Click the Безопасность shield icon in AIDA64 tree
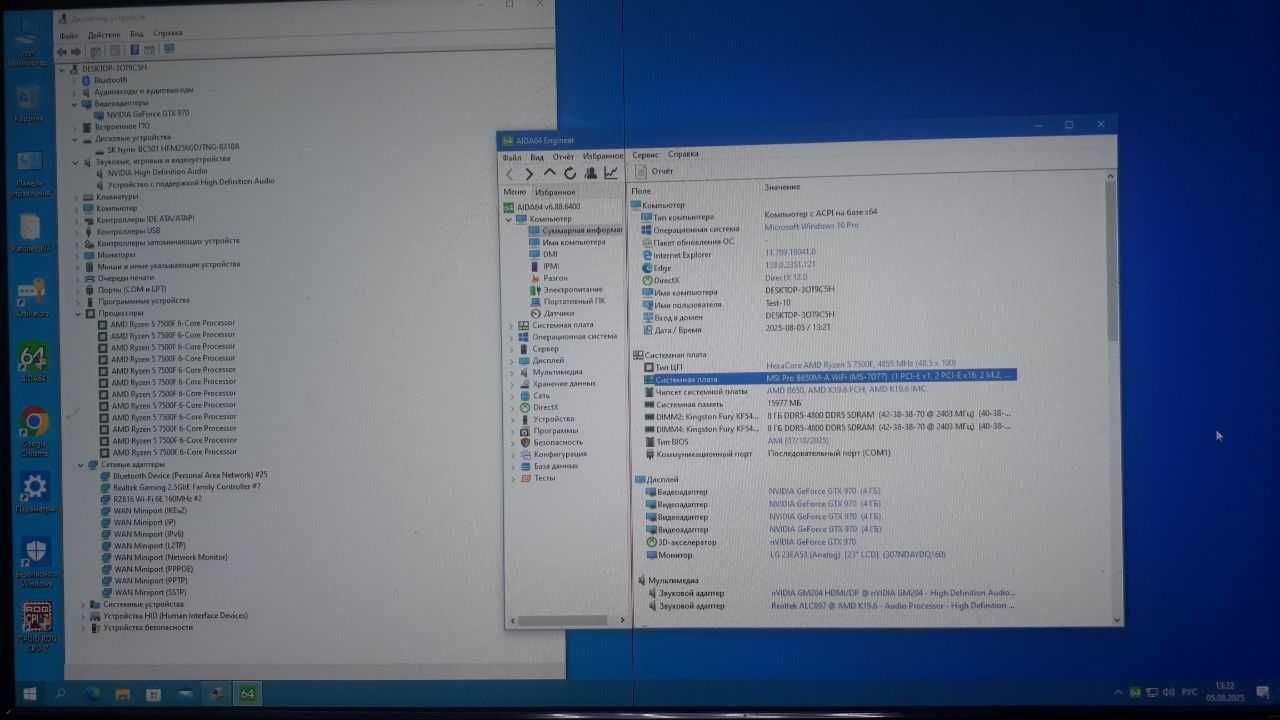The height and width of the screenshot is (720, 1280). pyautogui.click(x=525, y=442)
